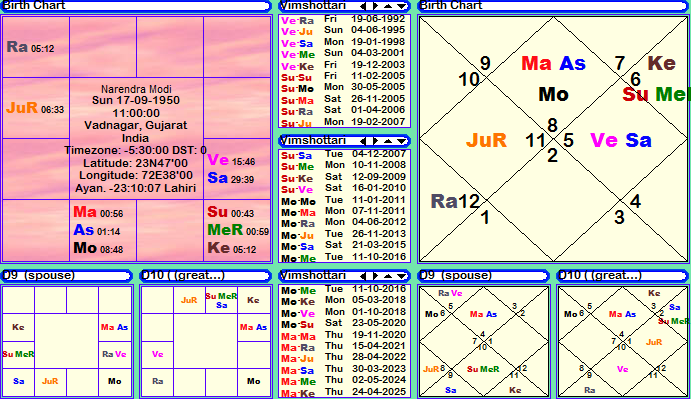Select Ve-Ra dasha row dated 19-06-1992
691x399 pixels.
tap(343, 20)
